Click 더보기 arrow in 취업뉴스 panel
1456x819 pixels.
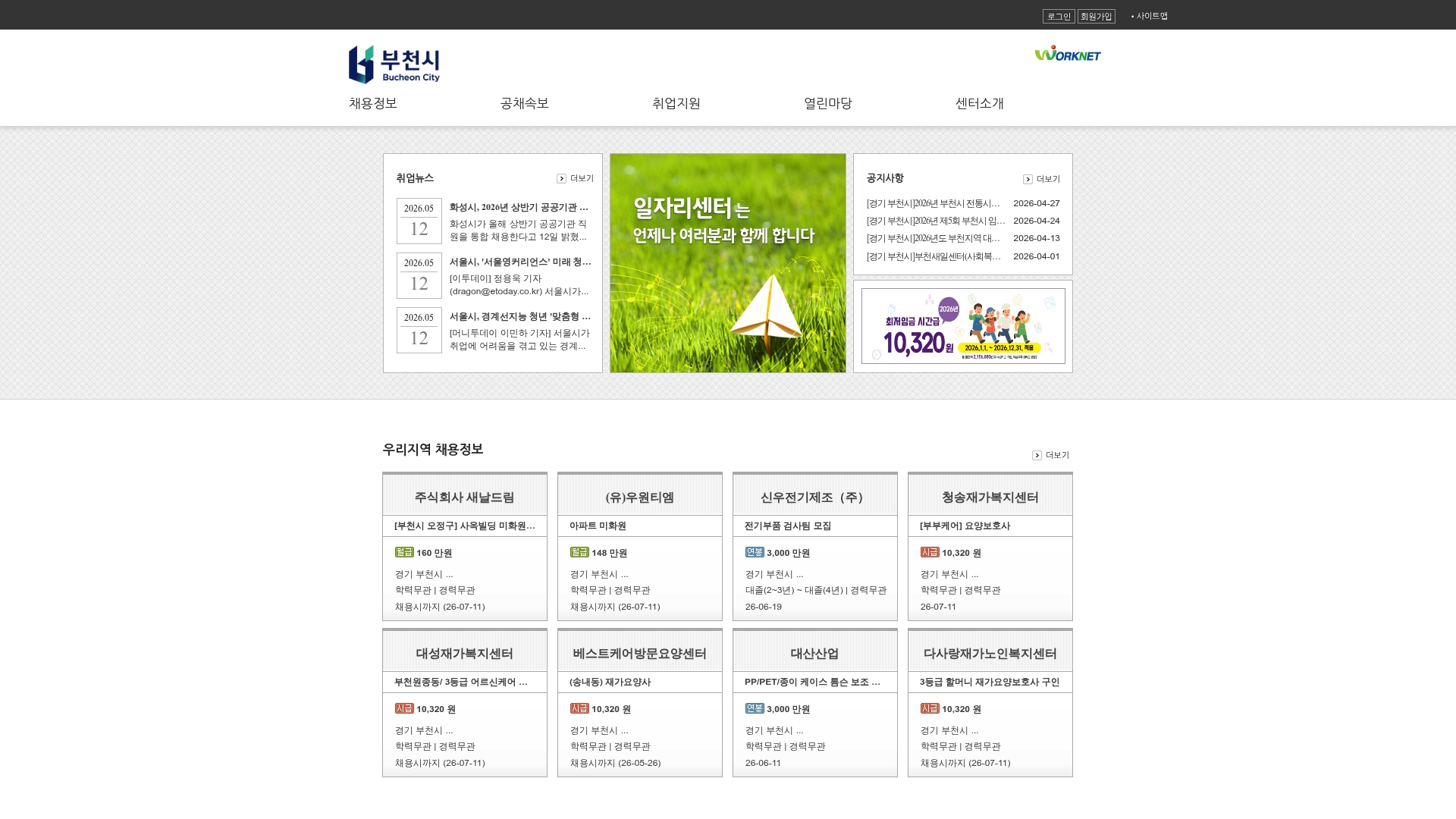576,178
